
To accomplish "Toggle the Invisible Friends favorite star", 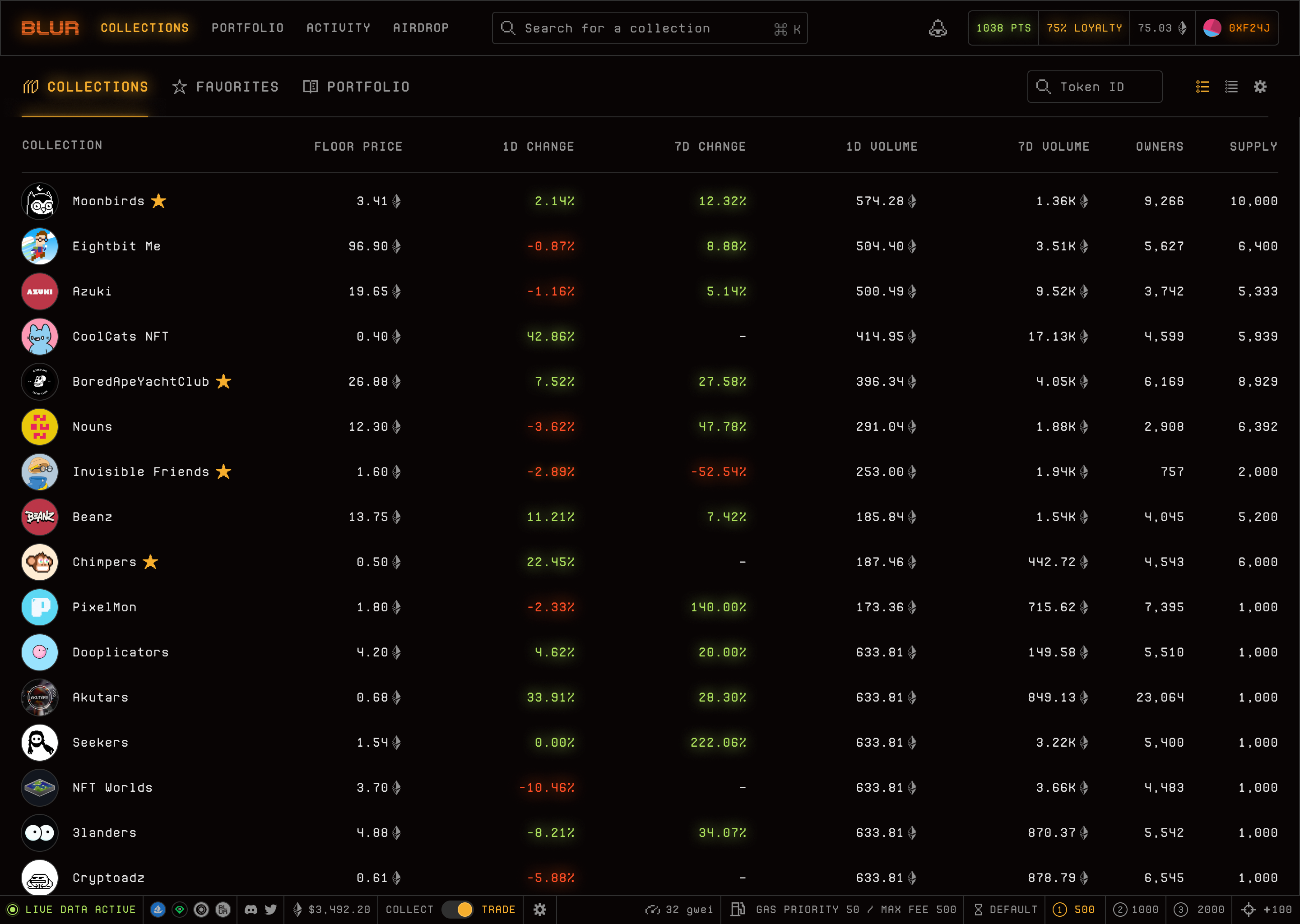I will (x=223, y=471).
